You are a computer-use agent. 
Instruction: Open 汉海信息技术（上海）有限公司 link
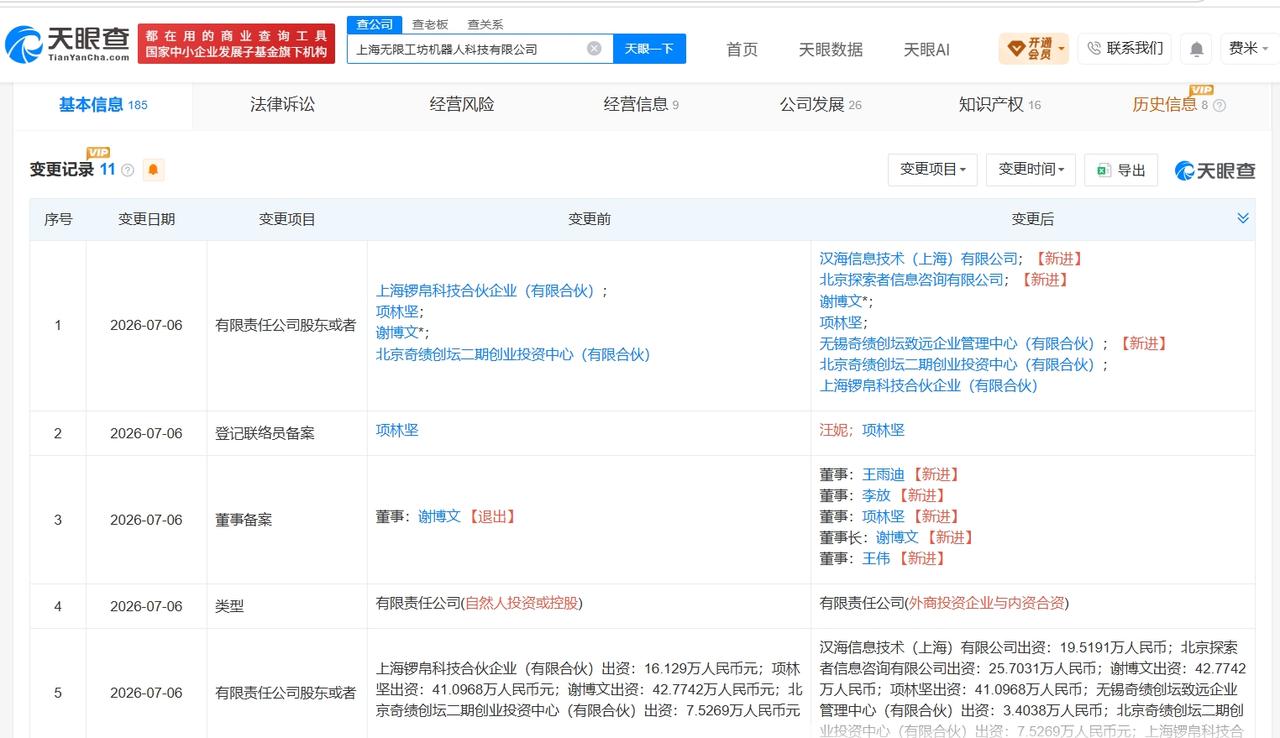919,259
